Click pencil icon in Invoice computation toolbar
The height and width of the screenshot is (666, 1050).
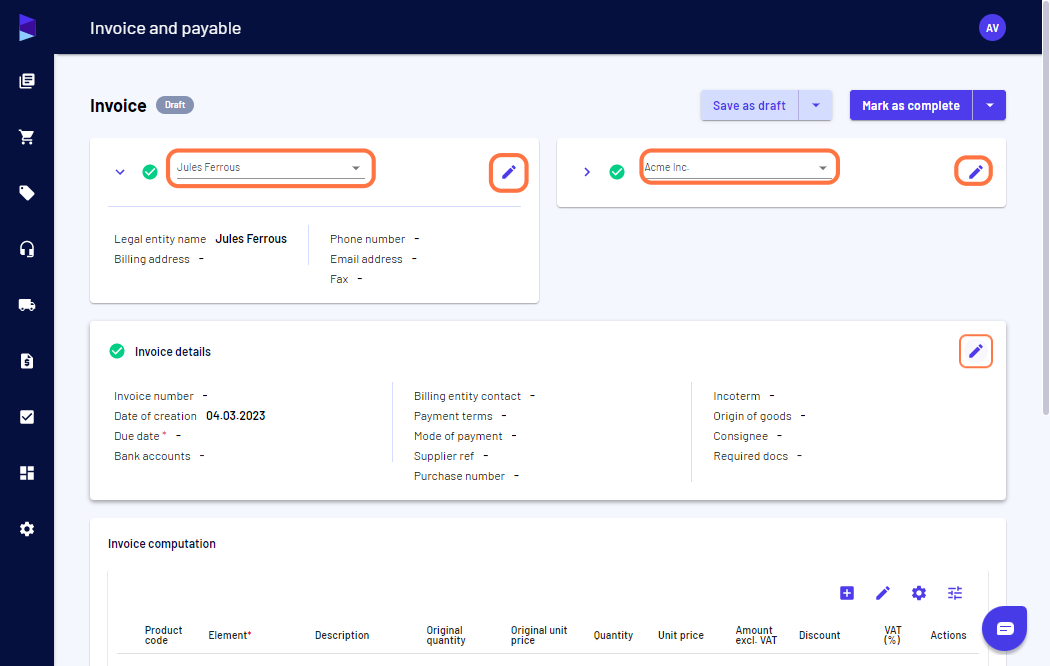(883, 593)
